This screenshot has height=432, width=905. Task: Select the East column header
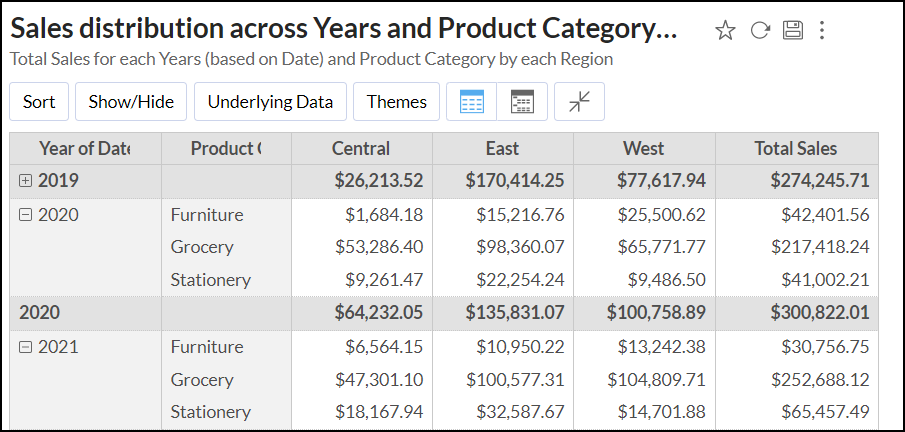pos(502,149)
